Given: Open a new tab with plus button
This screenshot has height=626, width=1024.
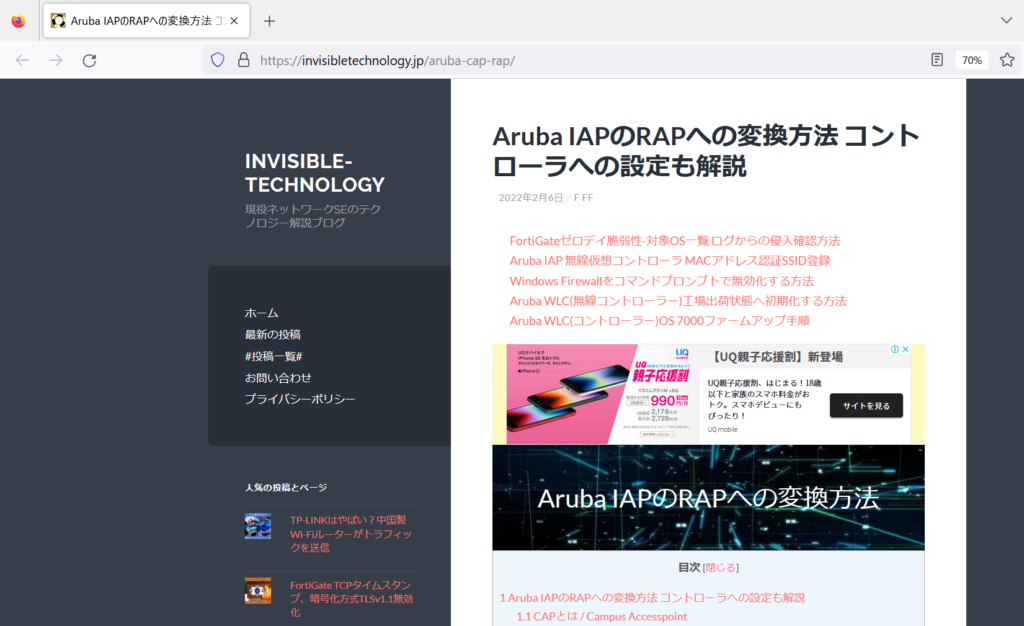Looking at the screenshot, I should pos(269,21).
